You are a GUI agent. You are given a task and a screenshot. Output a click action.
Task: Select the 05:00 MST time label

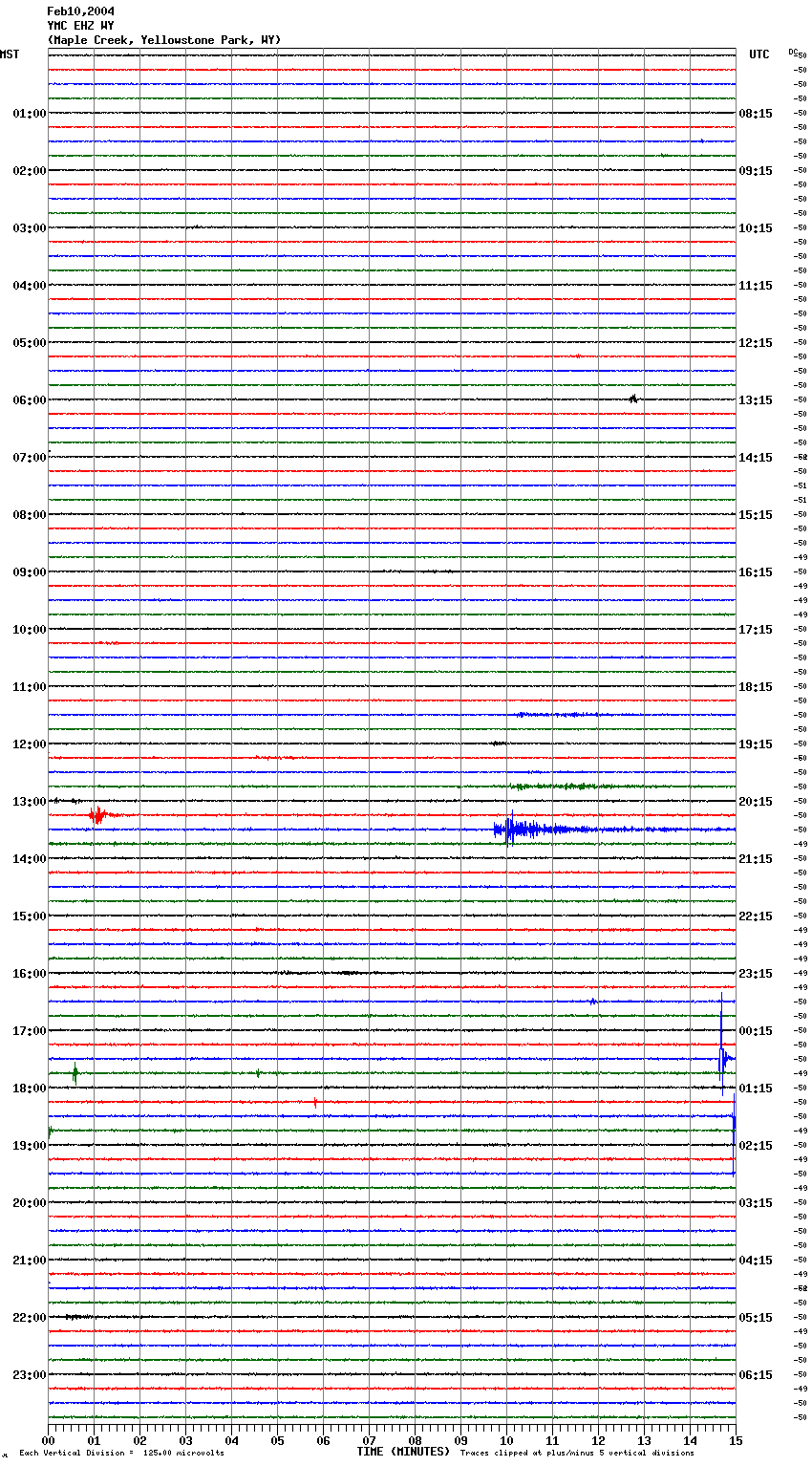30,343
